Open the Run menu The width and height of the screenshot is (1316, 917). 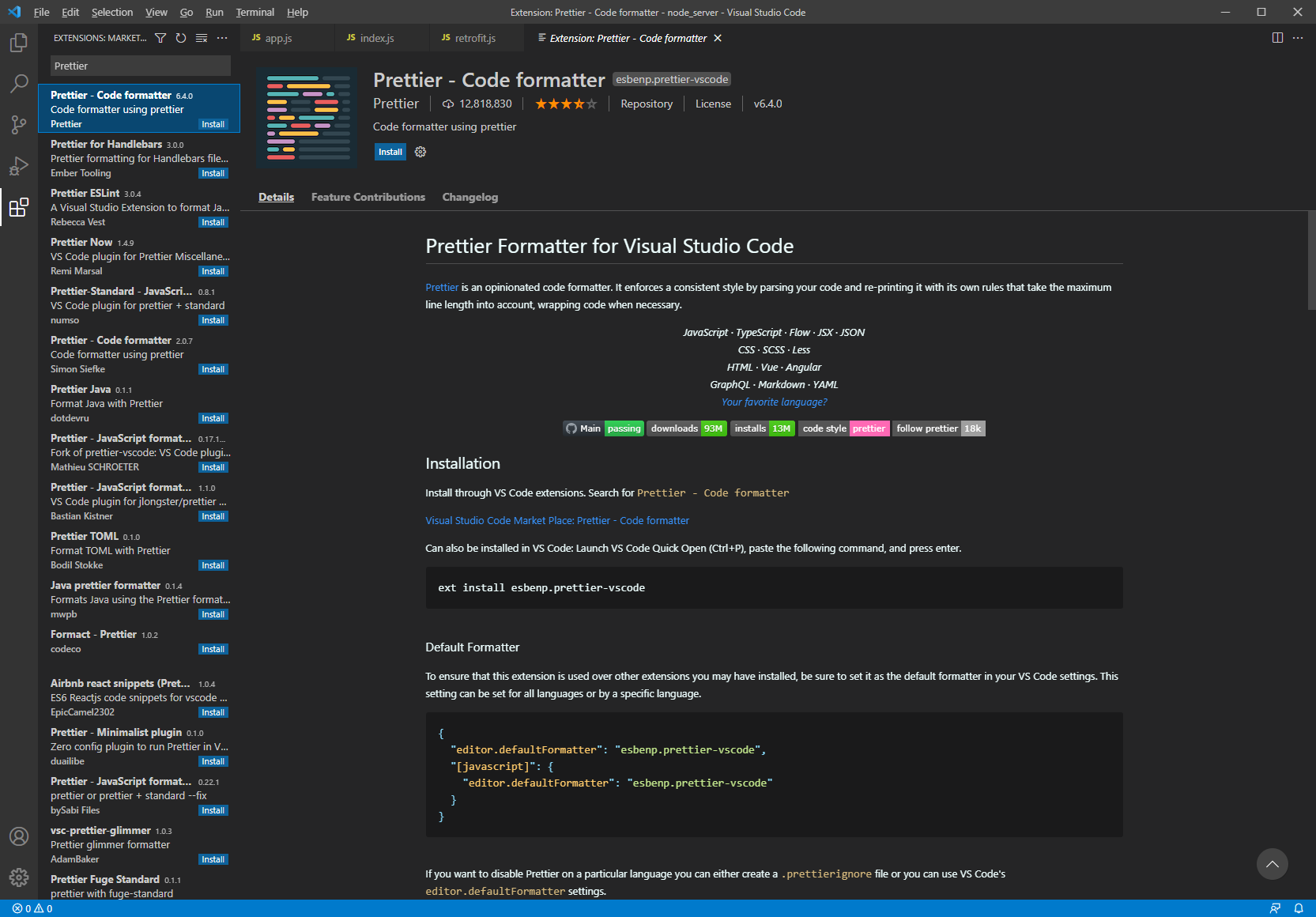214,12
